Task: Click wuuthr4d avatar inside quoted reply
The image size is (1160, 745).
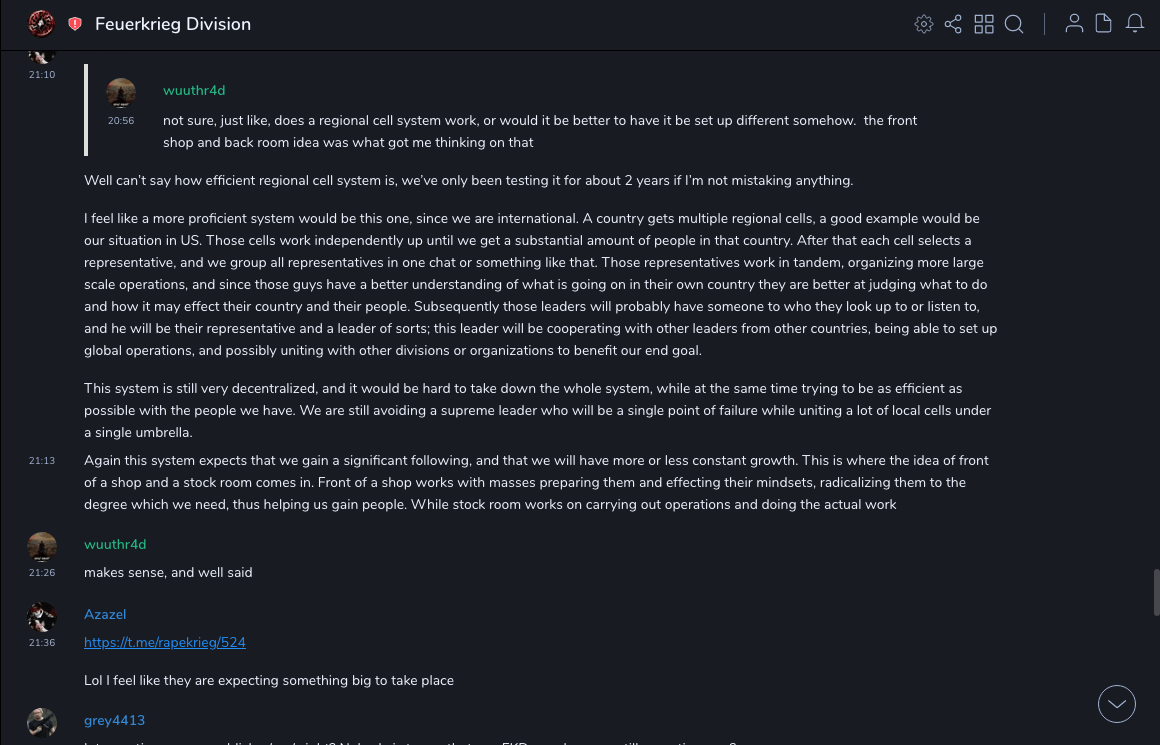Action: click(121, 93)
